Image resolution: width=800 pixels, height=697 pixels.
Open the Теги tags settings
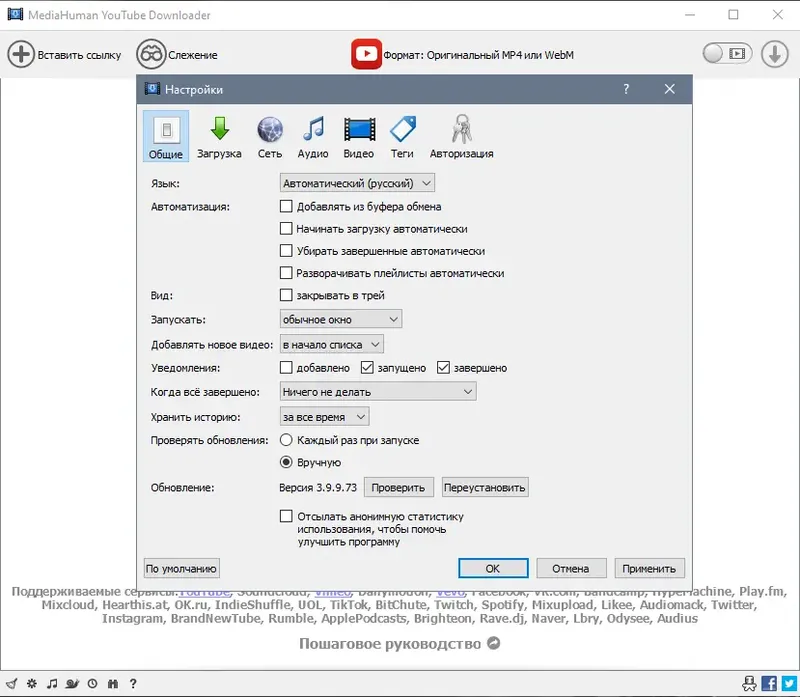coord(403,136)
